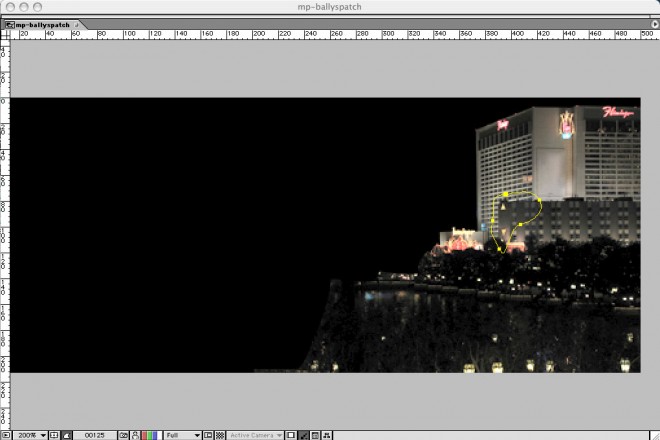
Task: Toggle pixel aspect ratio correction
Action: pos(291,435)
